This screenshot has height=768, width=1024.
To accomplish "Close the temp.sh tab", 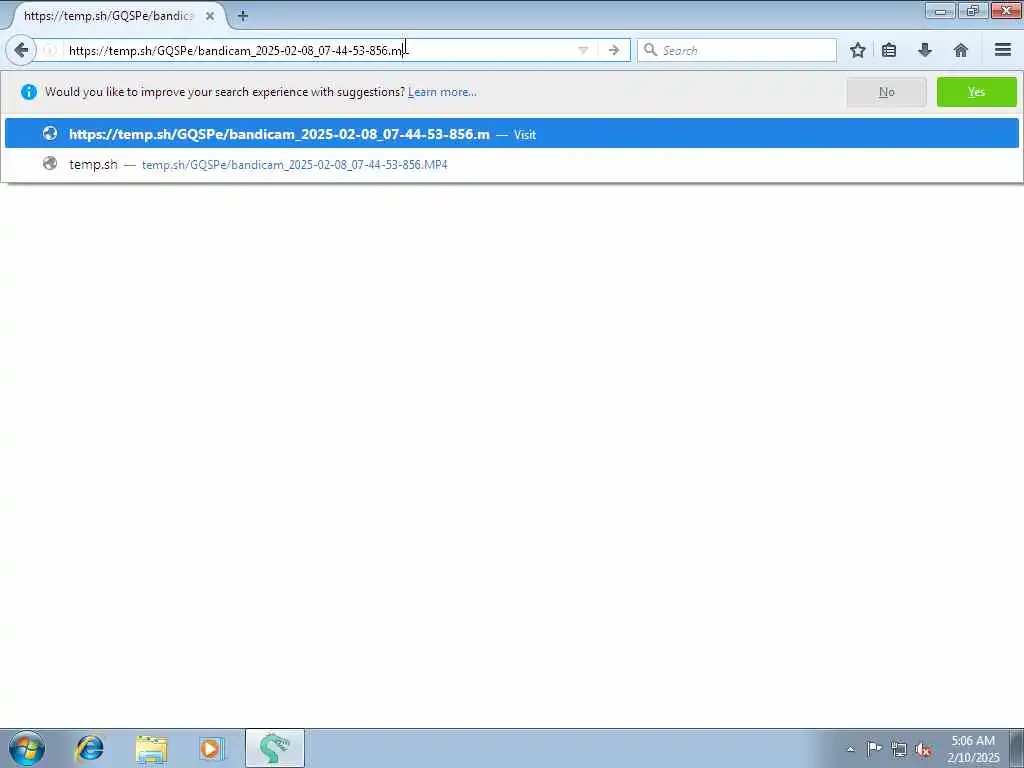I will point(210,16).
